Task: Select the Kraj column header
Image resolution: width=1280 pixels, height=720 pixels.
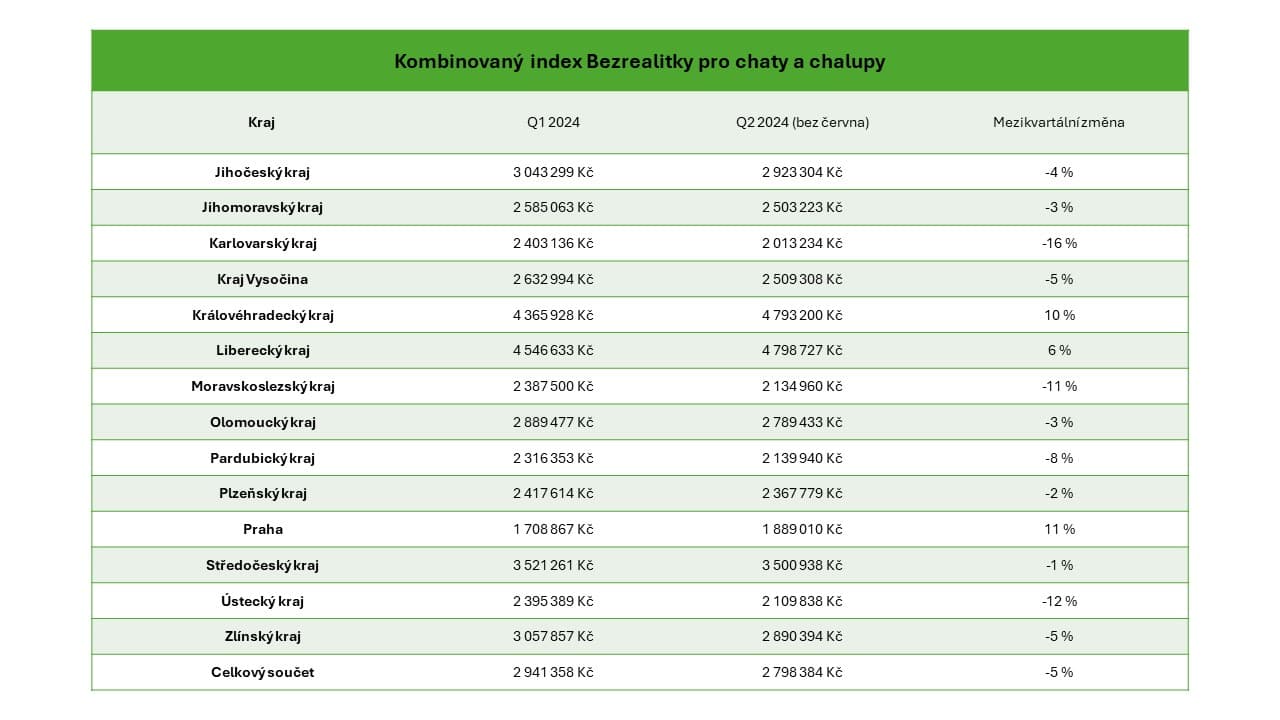Action: coord(261,123)
